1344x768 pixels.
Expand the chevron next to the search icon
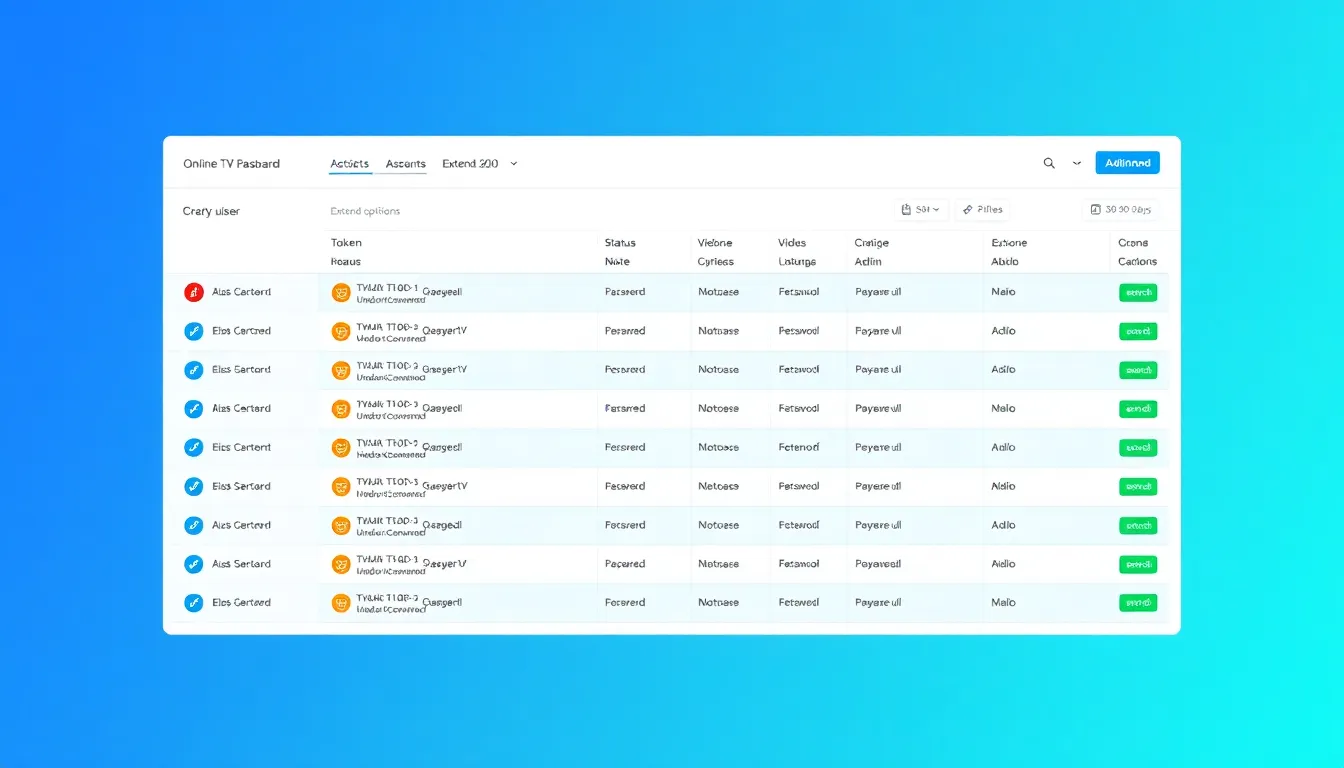click(1077, 163)
